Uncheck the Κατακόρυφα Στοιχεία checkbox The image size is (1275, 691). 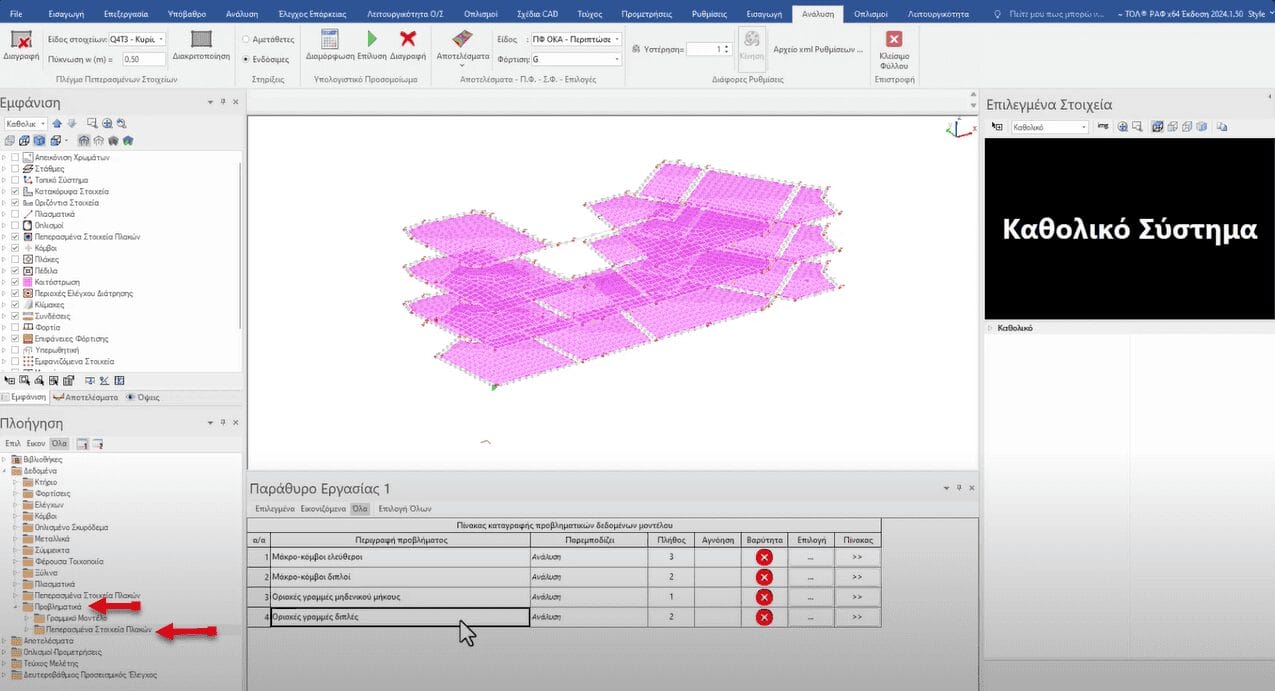(x=15, y=191)
